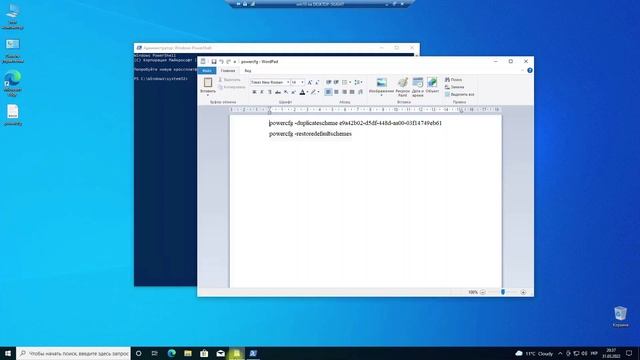Click the Поиск (Find) button

click(453, 80)
